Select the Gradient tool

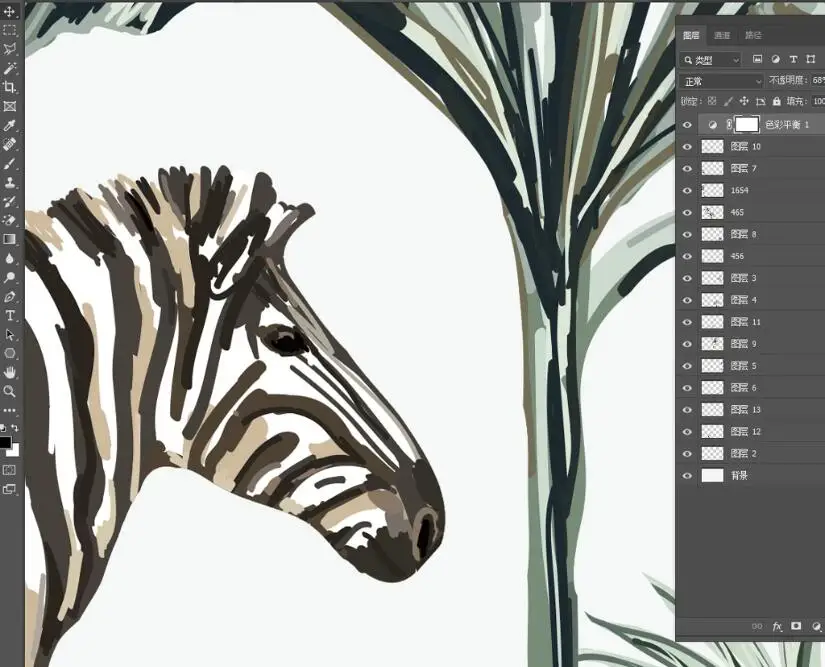(x=9, y=239)
